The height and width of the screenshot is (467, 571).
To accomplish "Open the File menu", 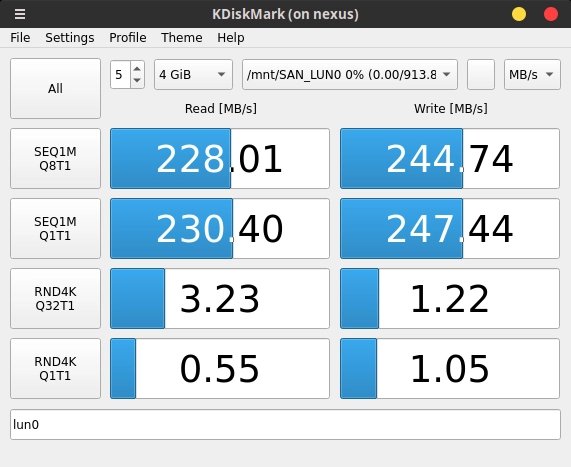I will tap(20, 38).
